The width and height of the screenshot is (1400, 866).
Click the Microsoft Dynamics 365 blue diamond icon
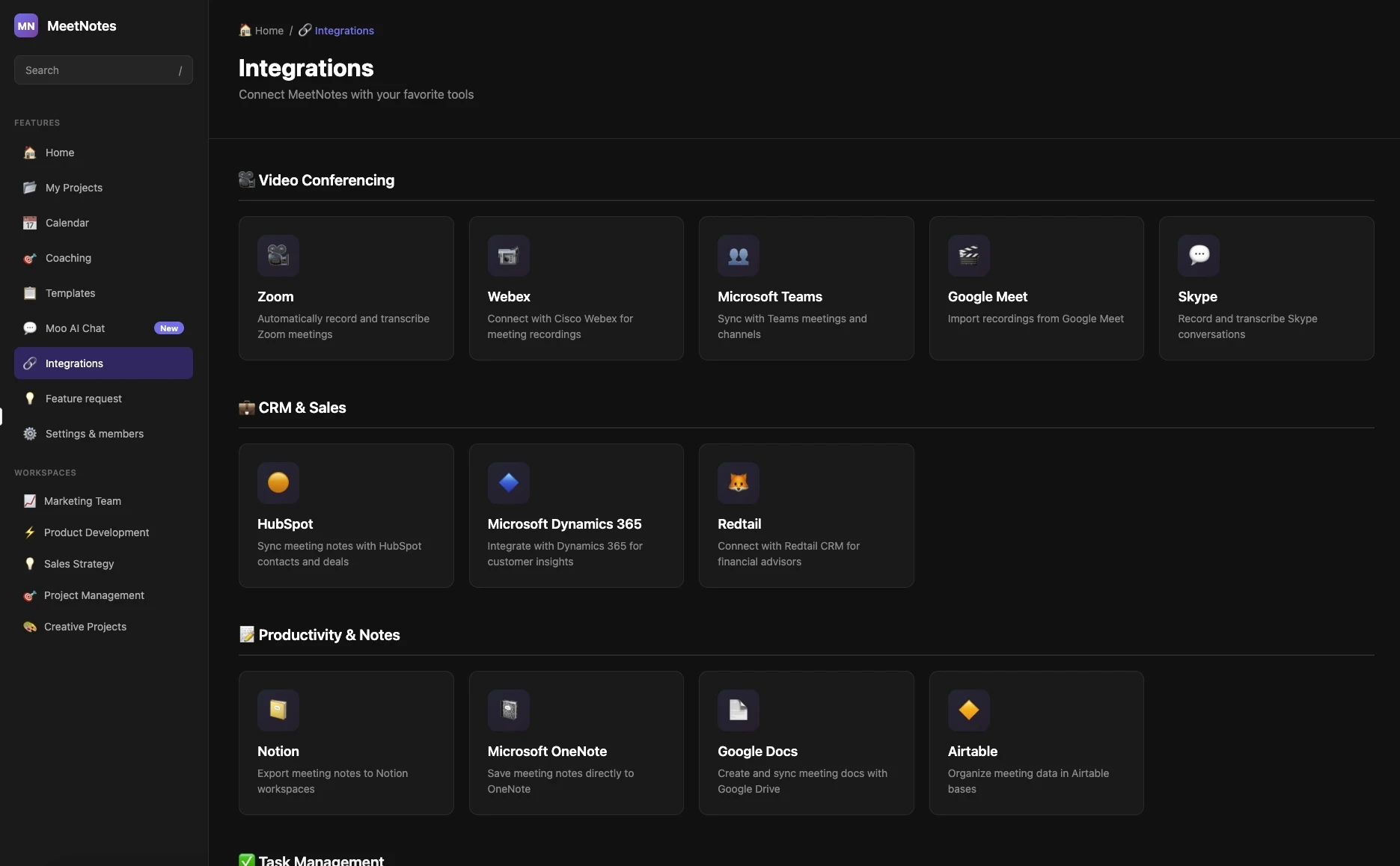coord(509,483)
